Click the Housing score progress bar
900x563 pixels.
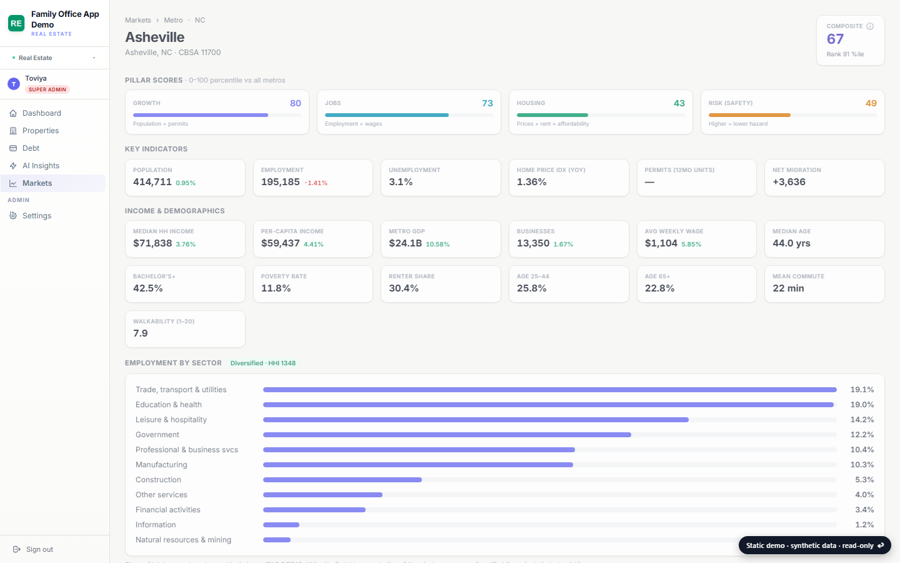pyautogui.click(x=600, y=115)
